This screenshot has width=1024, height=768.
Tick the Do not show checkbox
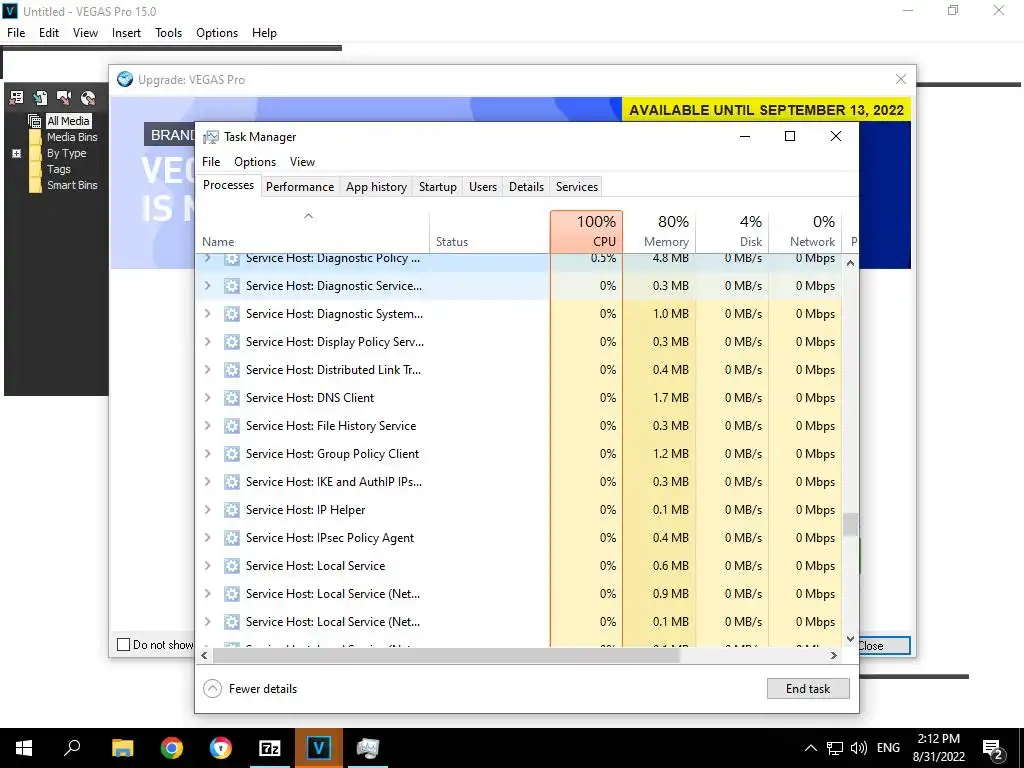[x=123, y=645]
